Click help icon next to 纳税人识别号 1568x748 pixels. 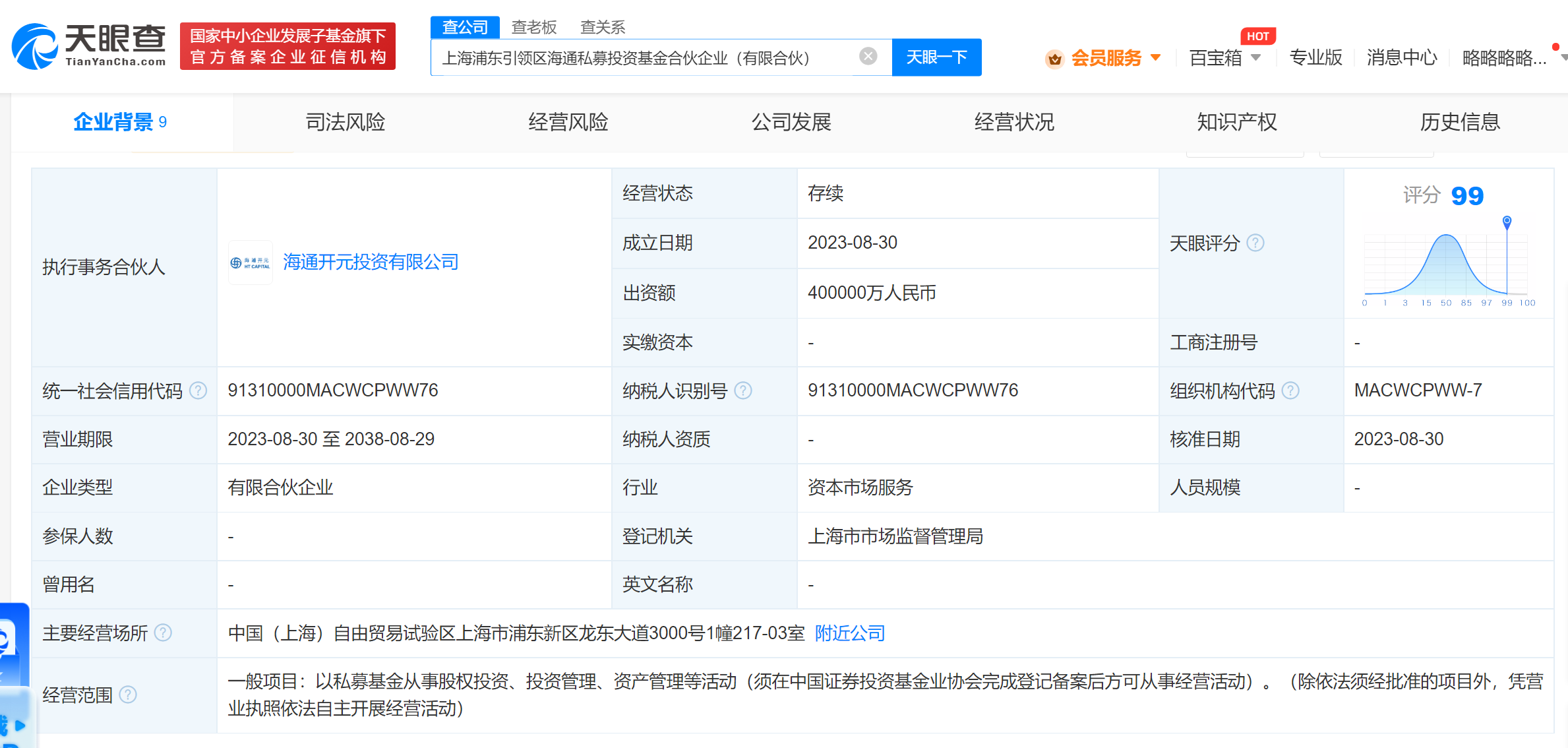tap(742, 390)
